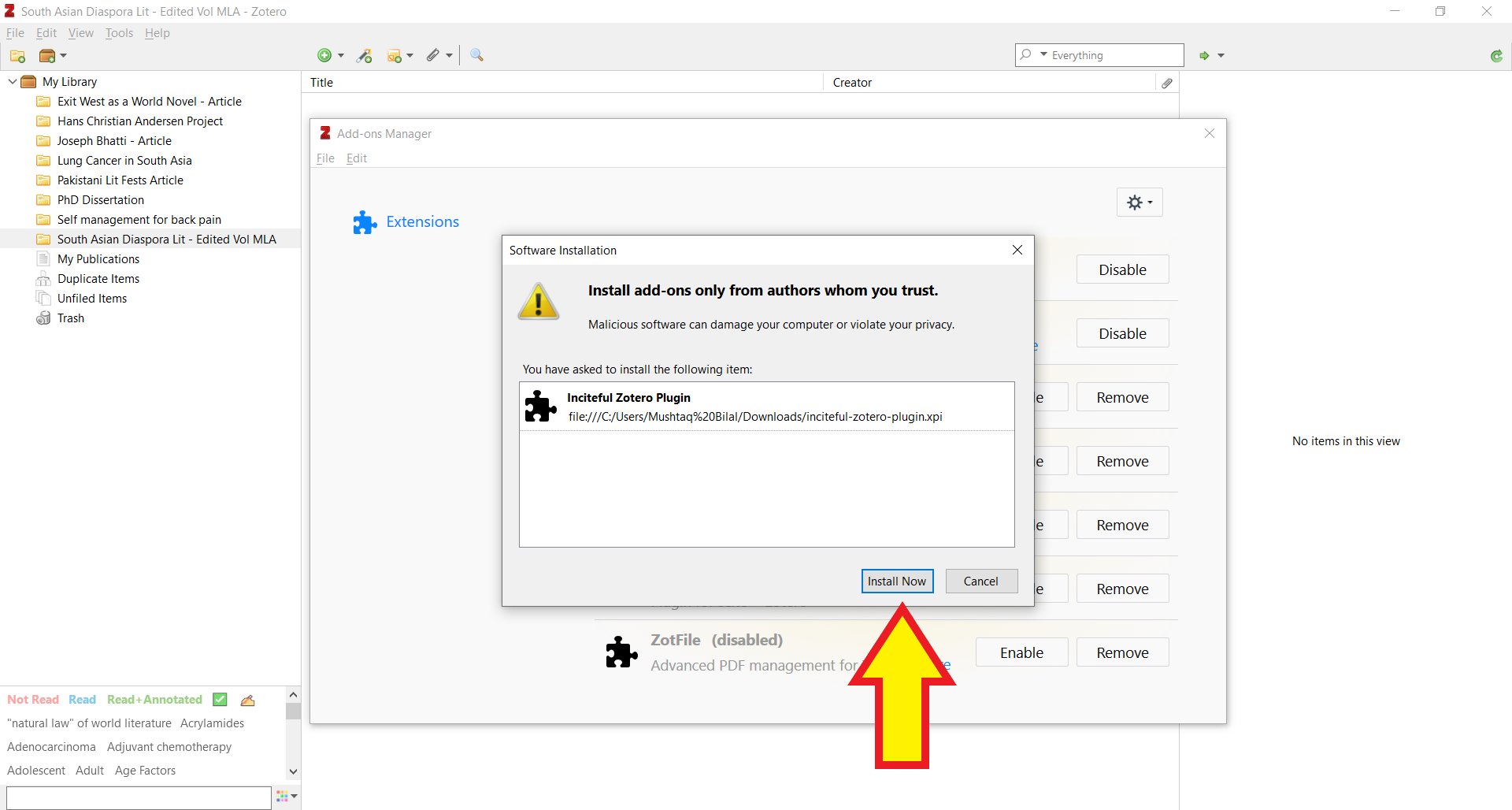Image resolution: width=1512 pixels, height=810 pixels.
Task: Filter by Acrylamides tag
Action: point(212,723)
